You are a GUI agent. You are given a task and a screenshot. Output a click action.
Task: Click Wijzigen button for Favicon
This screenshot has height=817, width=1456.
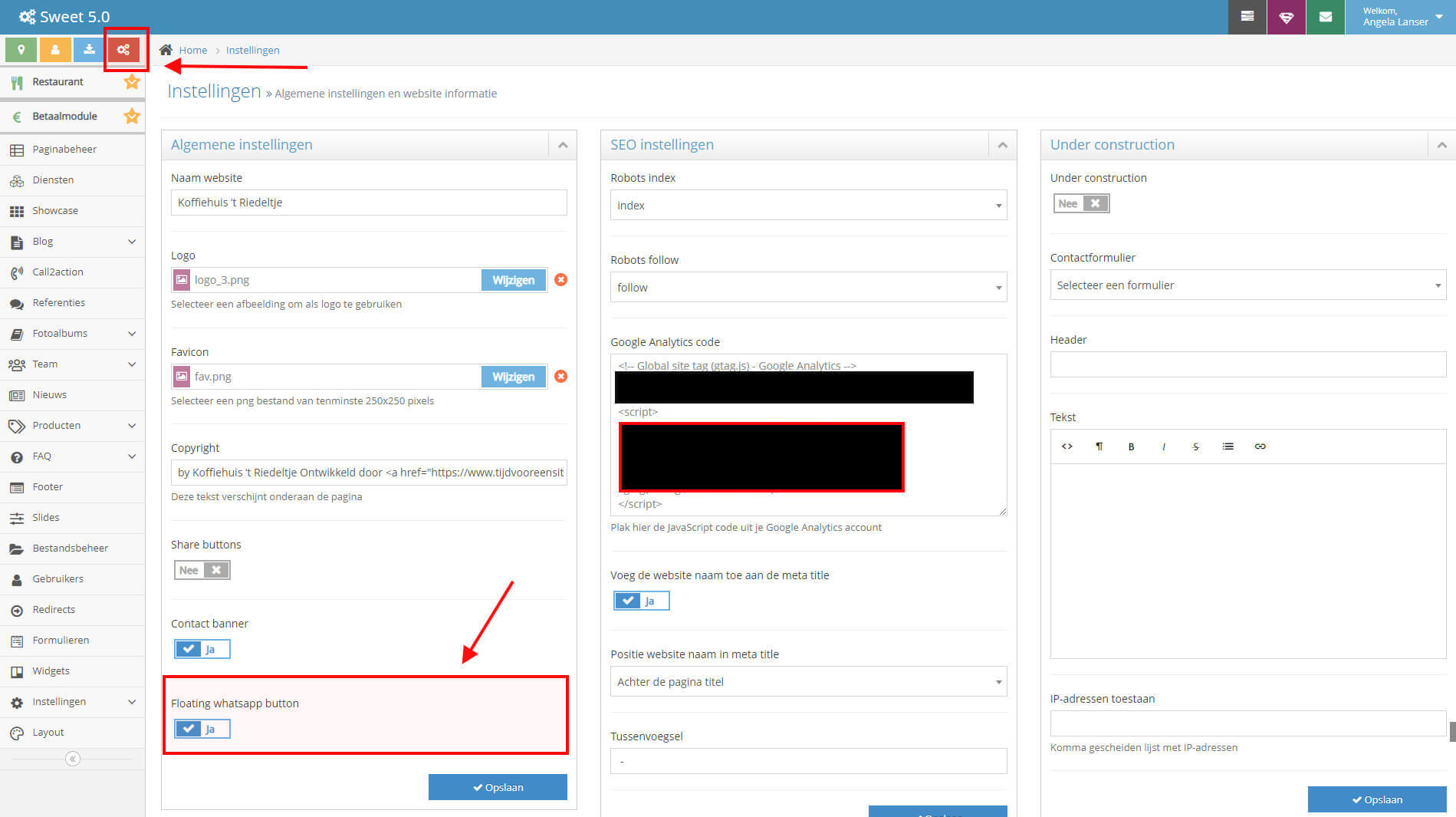point(513,377)
